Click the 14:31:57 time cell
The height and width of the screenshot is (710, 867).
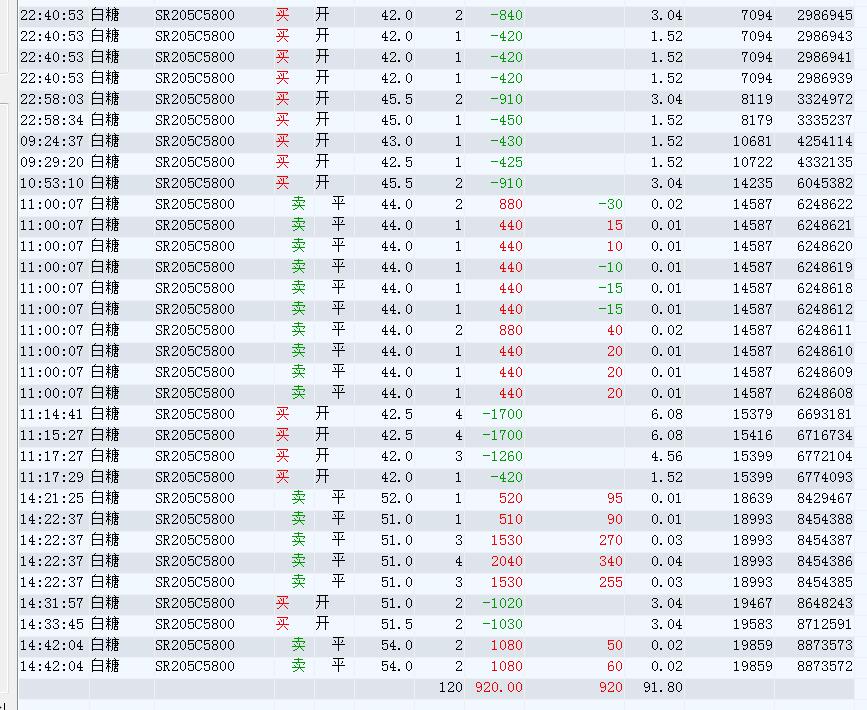click(52, 604)
